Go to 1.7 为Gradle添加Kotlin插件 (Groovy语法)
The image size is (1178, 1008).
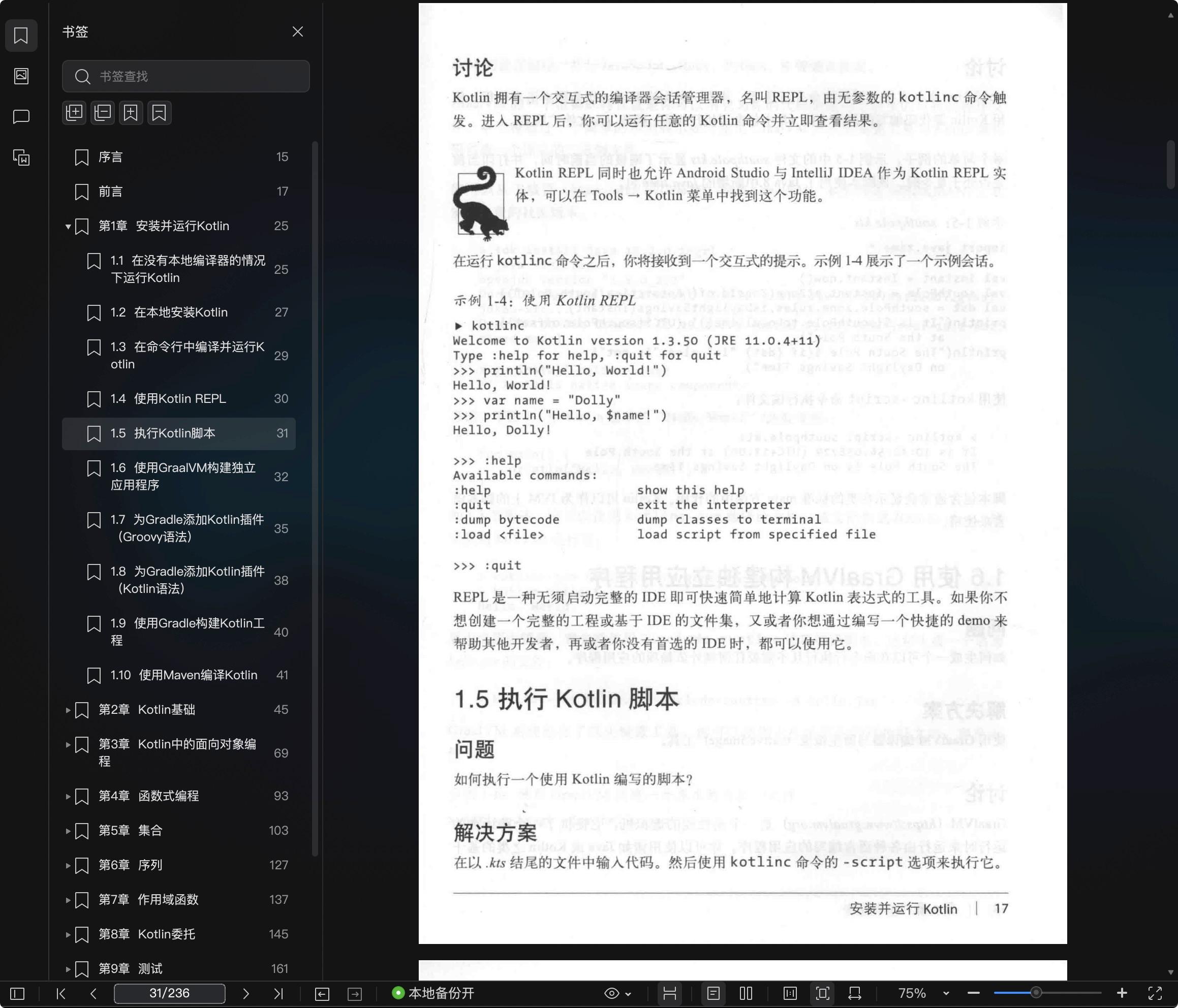[x=178, y=528]
